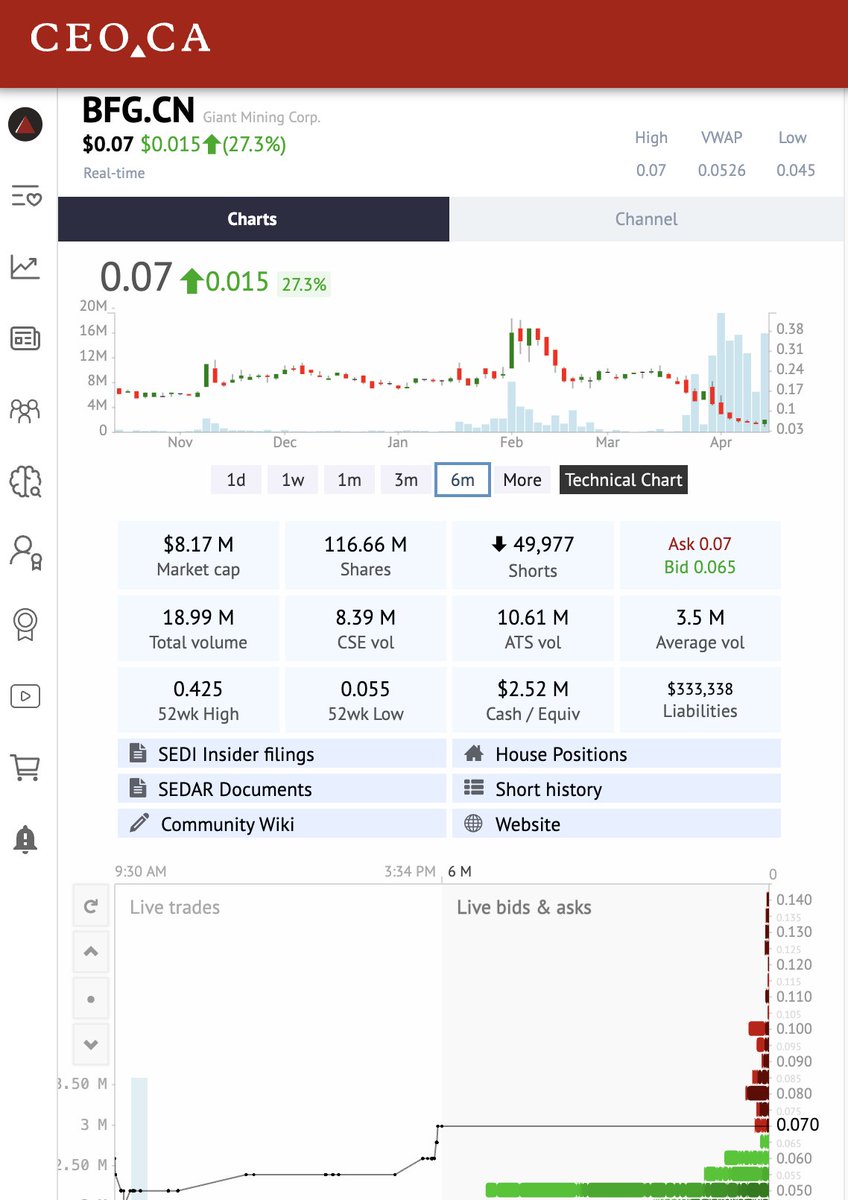The width and height of the screenshot is (848, 1200).
Task: Click the 0.100 ask depth bar
Action: tap(759, 1028)
